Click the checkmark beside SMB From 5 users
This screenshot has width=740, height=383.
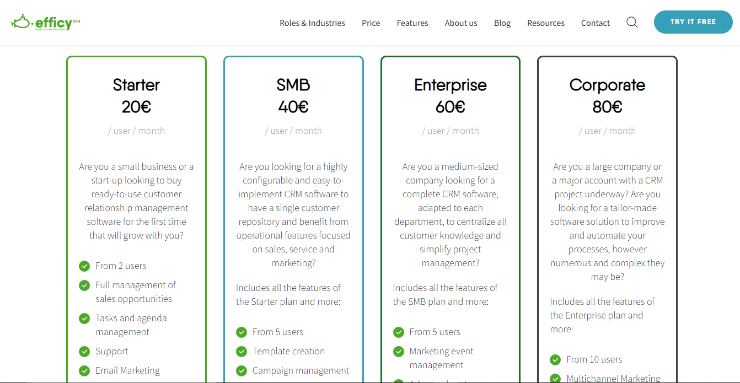coord(242,332)
